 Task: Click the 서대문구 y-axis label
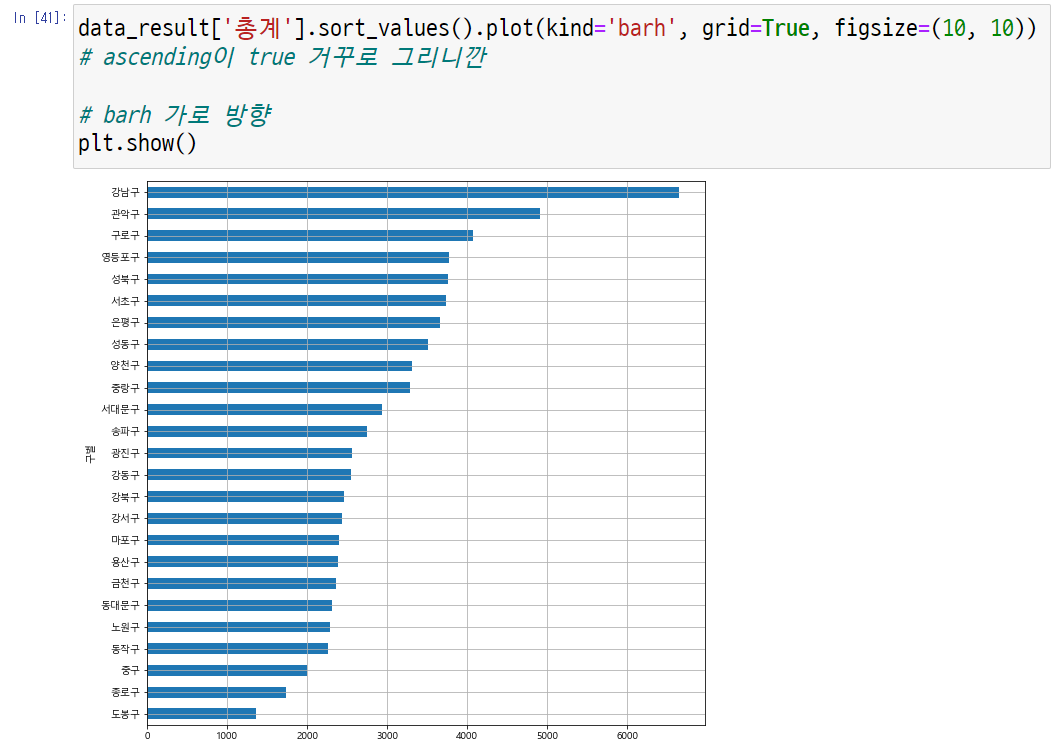coord(120,410)
